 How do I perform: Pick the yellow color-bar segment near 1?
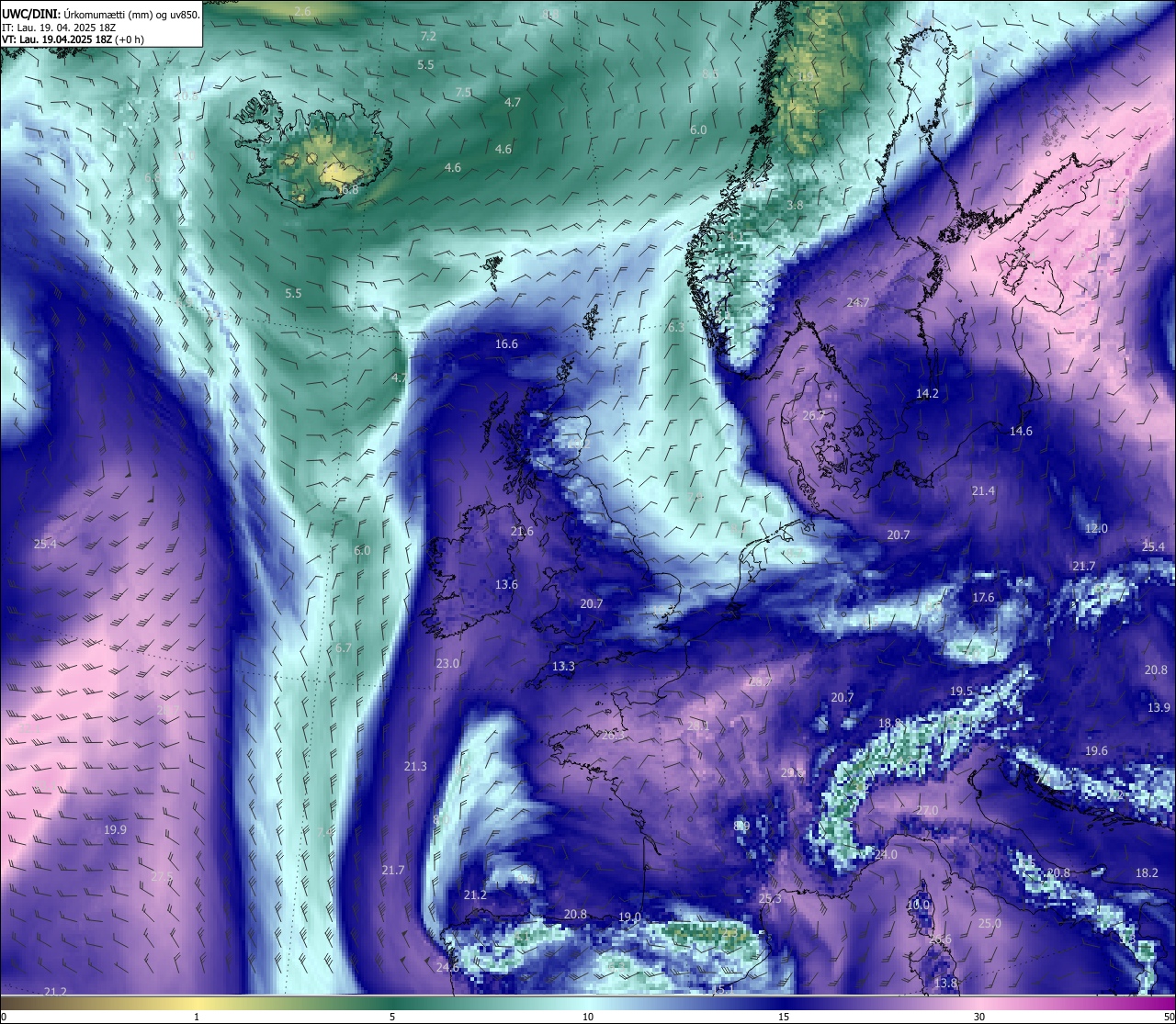[197, 1002]
